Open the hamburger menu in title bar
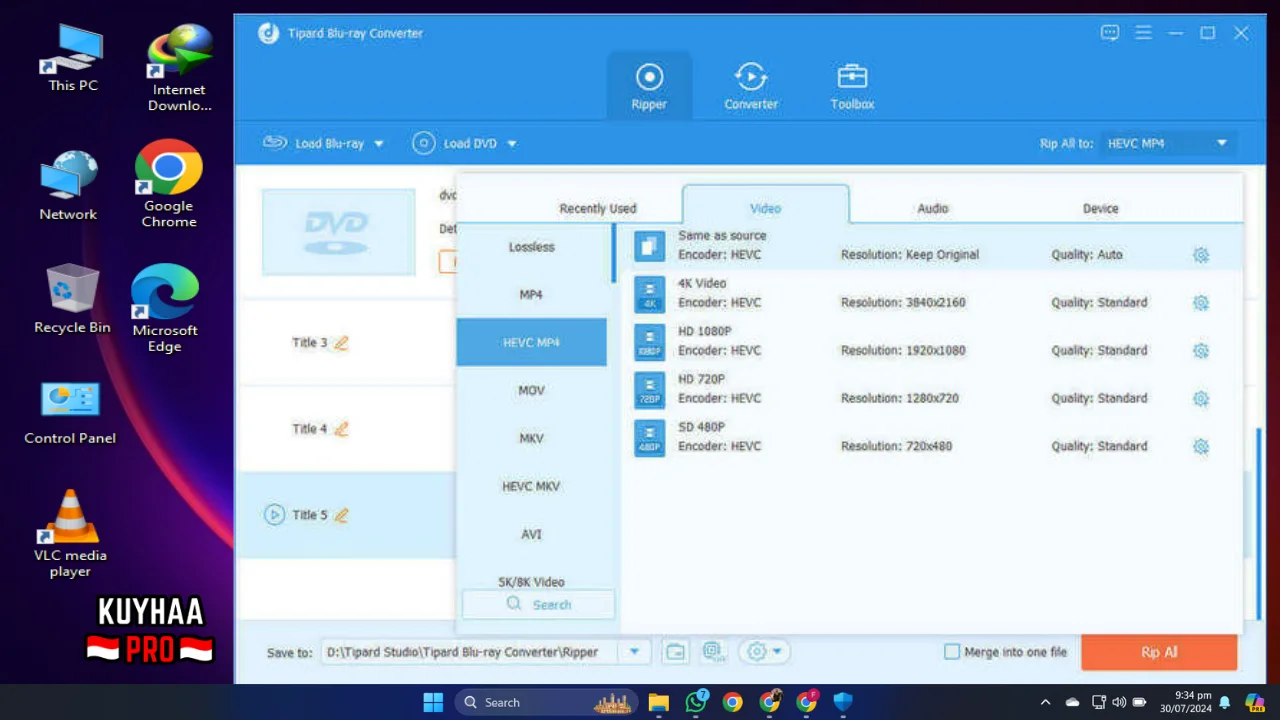1280x720 pixels. tap(1144, 33)
